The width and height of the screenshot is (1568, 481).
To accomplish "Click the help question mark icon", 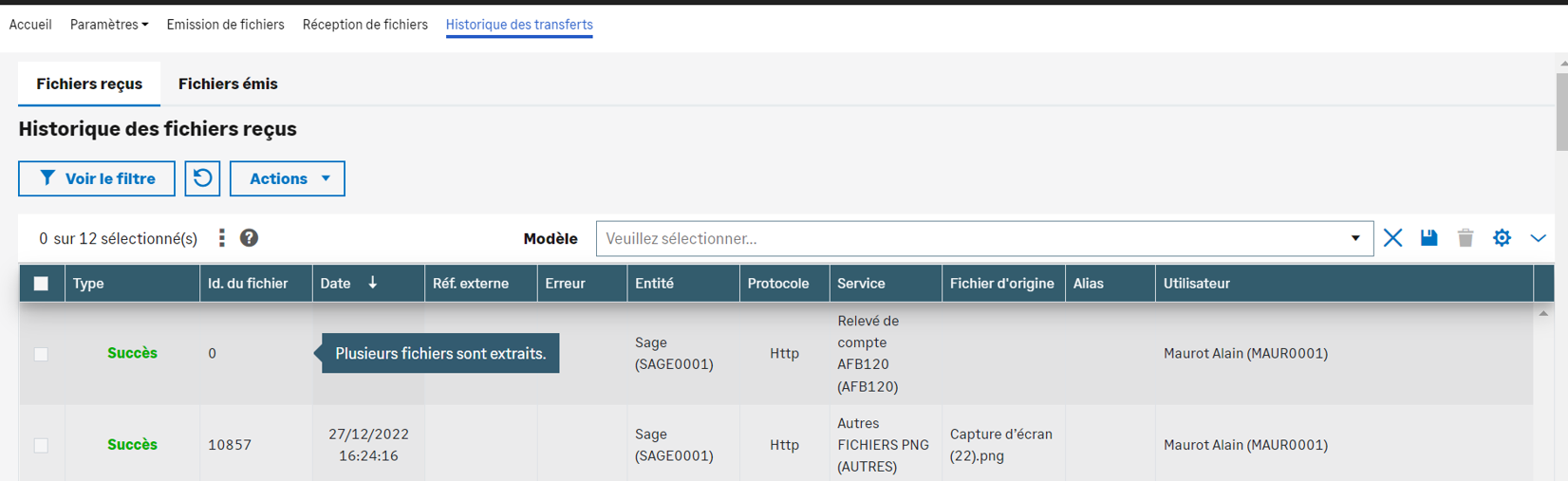I will click(x=249, y=238).
